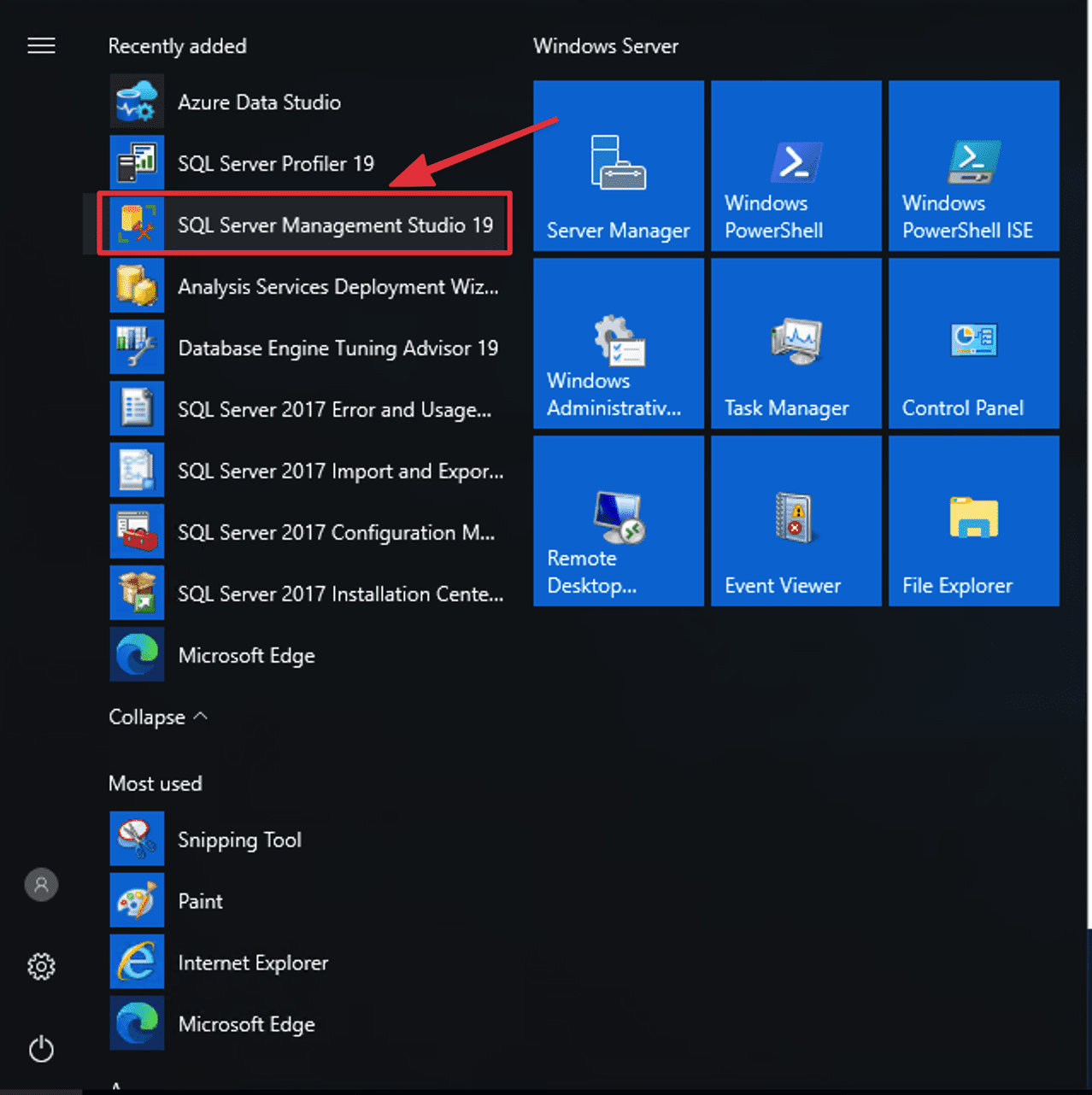The width and height of the screenshot is (1092, 1095).
Task: Select Paint in Most used list
Action: [200, 902]
